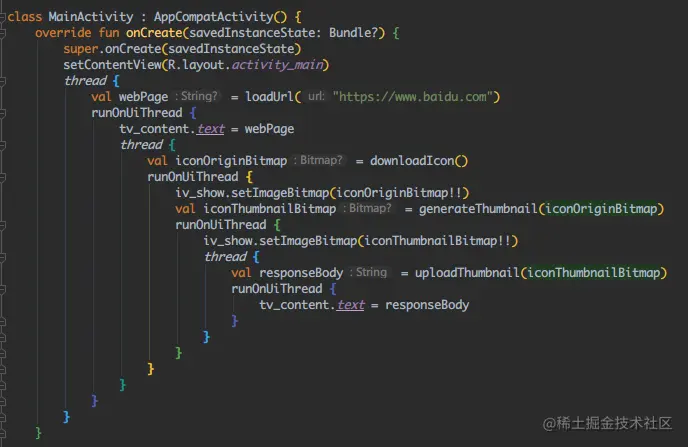Click the 'class' keyword

pyautogui.click(x=25, y=17)
